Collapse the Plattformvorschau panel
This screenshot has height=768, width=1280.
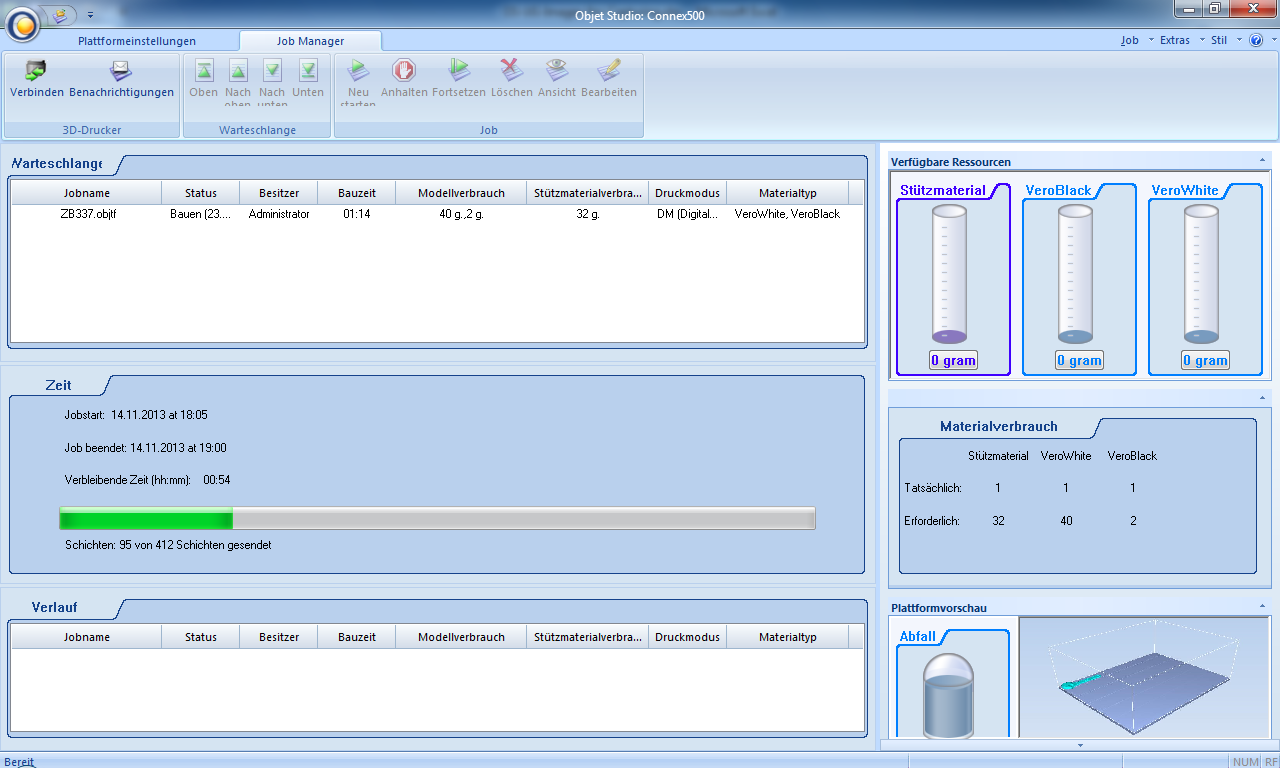(x=1262, y=607)
